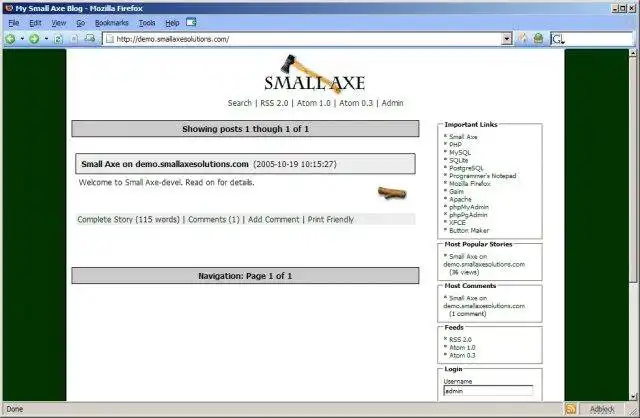The width and height of the screenshot is (640, 418).
Task: Open the XFCE link in sidebar
Action: pos(457,222)
